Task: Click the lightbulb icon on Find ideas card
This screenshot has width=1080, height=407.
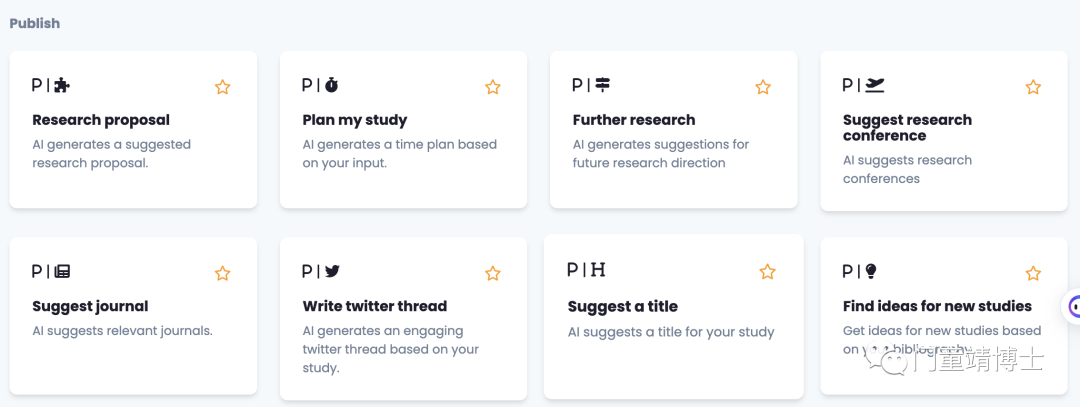Action: pos(871,271)
